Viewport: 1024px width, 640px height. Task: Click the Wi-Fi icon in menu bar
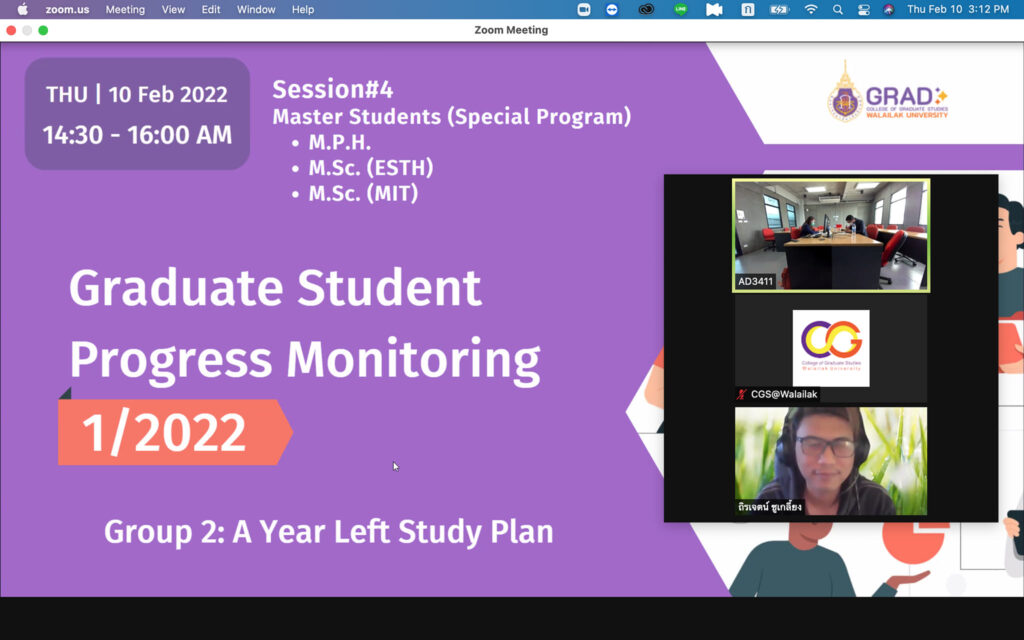tap(811, 9)
